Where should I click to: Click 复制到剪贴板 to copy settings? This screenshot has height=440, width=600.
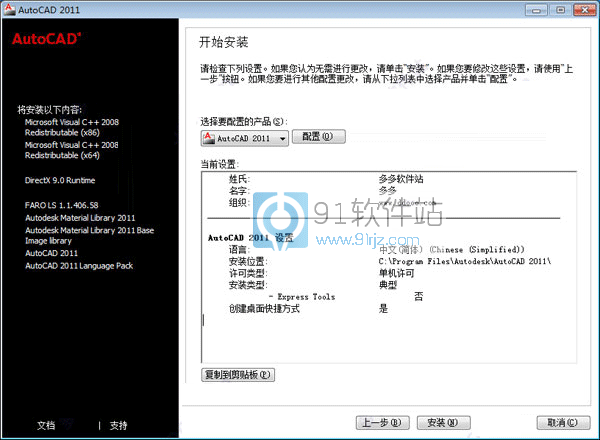tap(237, 375)
